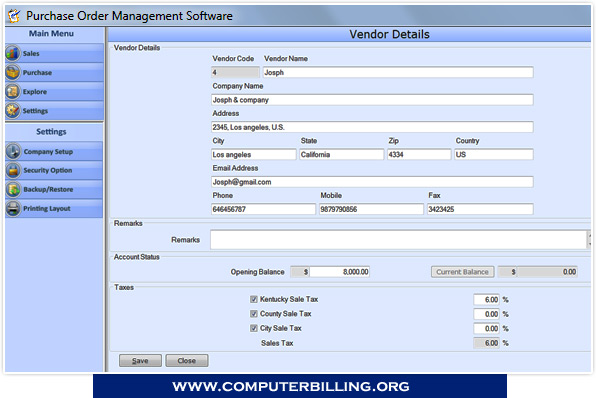The width and height of the screenshot is (596, 398).
Task: Click the Current Balance button
Action: pyautogui.click(x=463, y=272)
